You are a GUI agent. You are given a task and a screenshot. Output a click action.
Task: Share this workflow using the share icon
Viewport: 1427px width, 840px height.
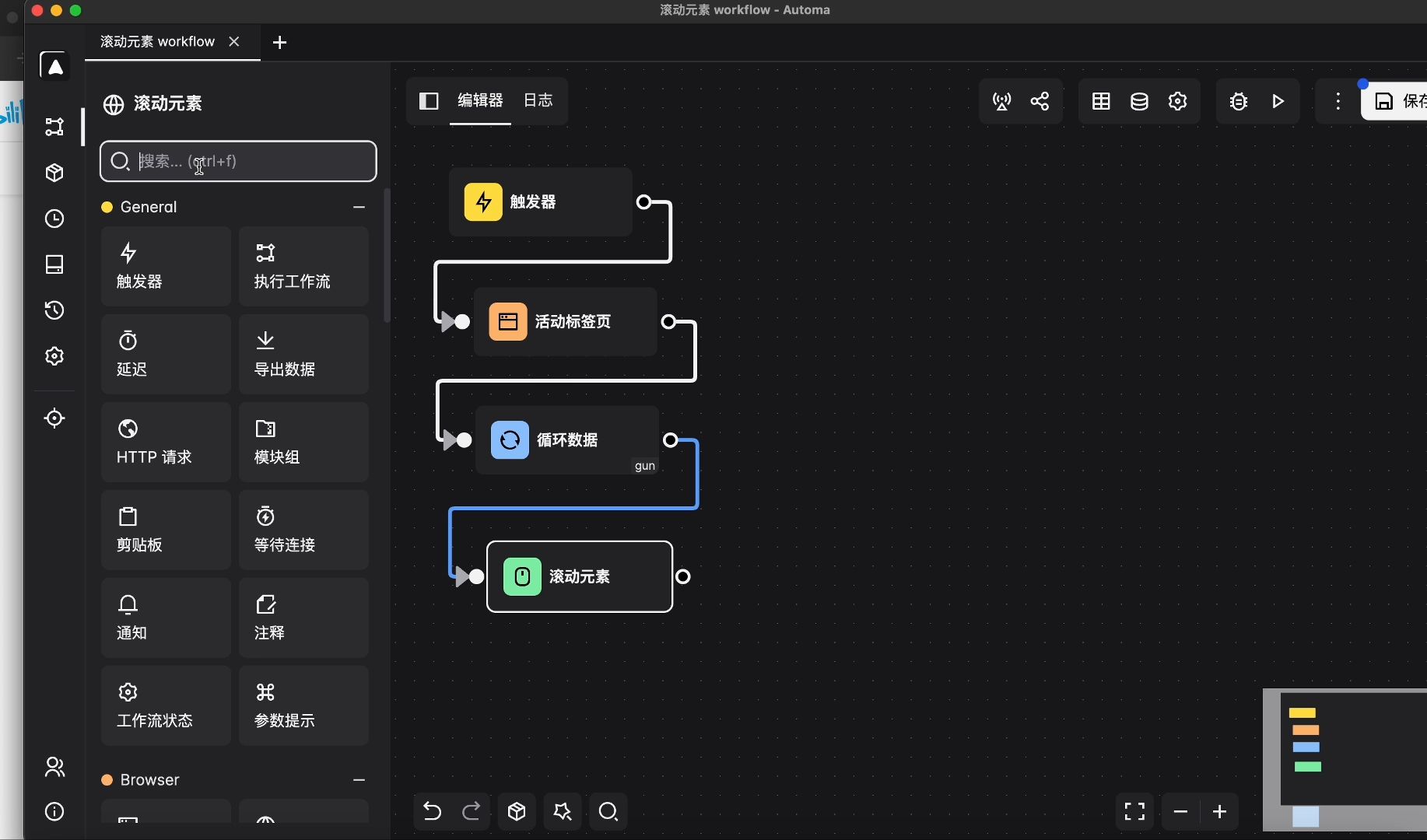(1041, 101)
